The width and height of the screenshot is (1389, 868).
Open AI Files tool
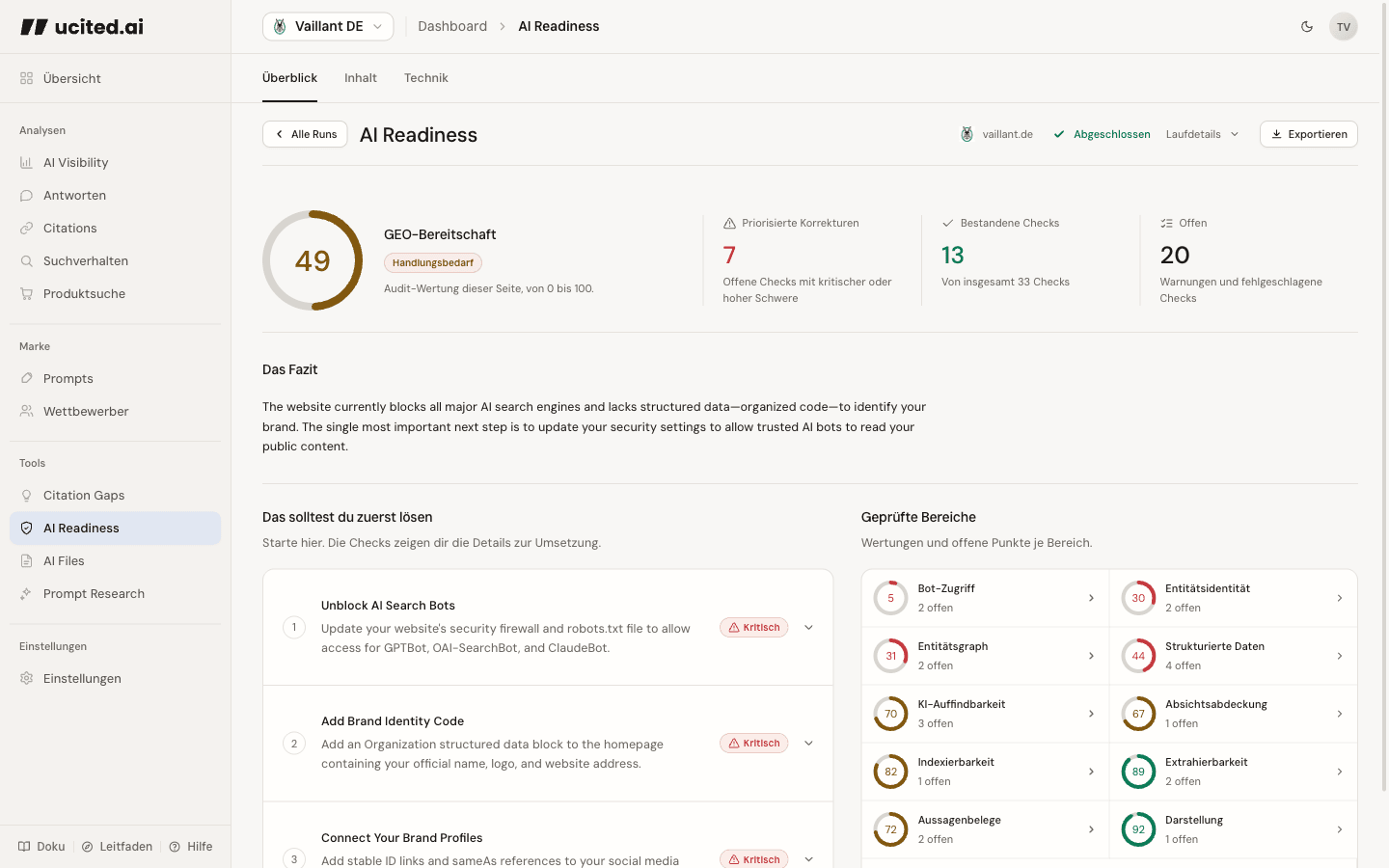pos(116,561)
